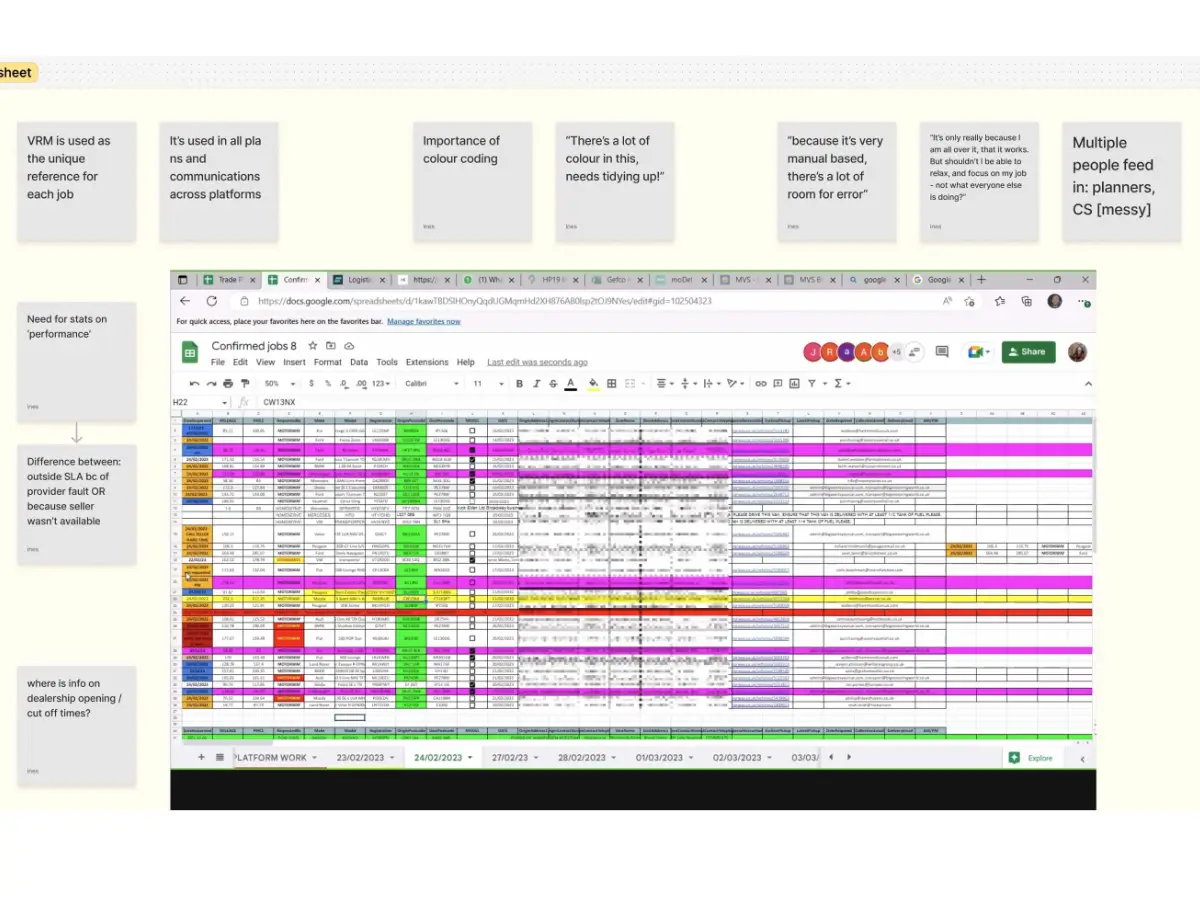Switch to the 23/02/2023 sheet tab
The width and height of the screenshot is (1200, 900).
pyautogui.click(x=364, y=757)
